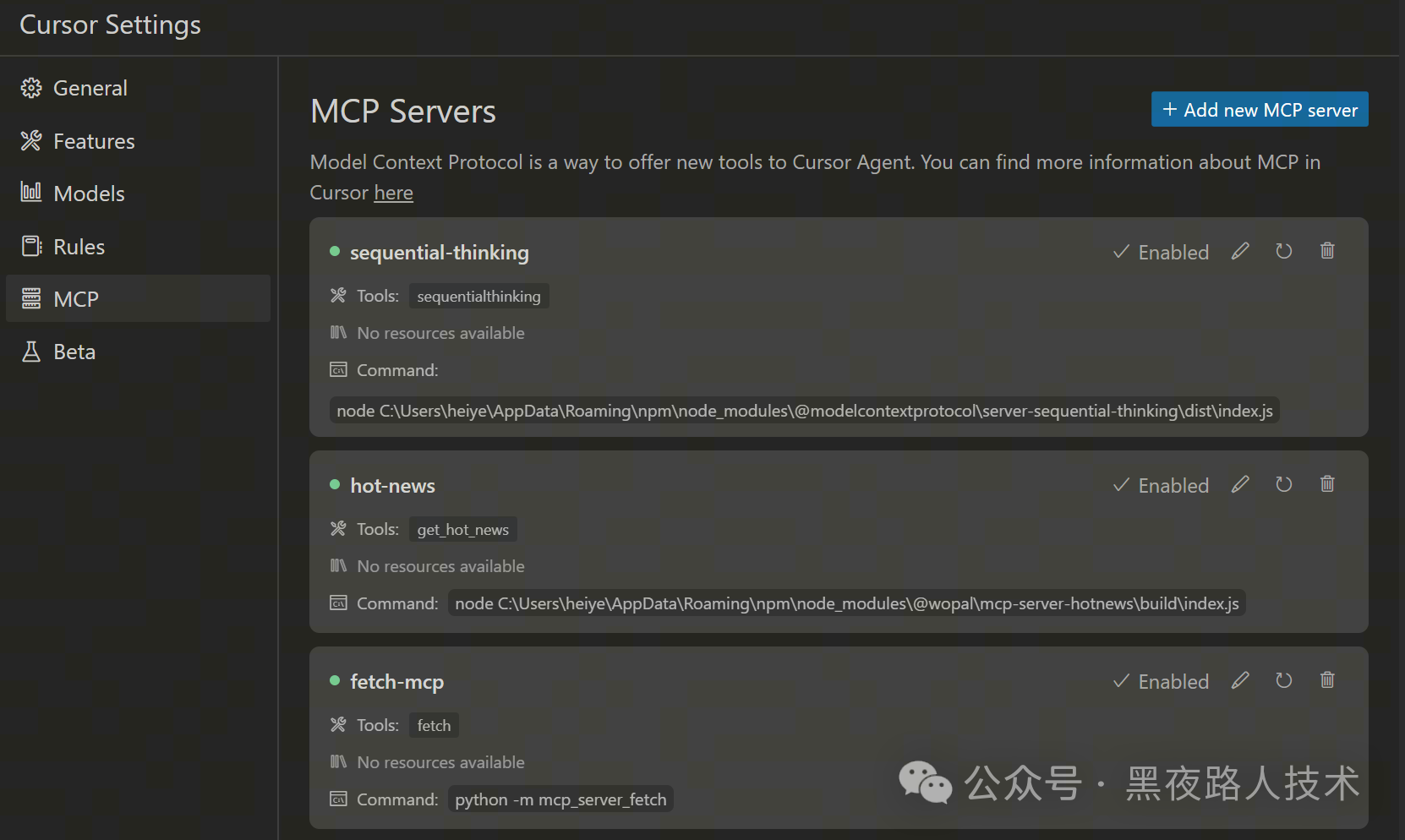Click the hot-news server name

click(x=392, y=485)
